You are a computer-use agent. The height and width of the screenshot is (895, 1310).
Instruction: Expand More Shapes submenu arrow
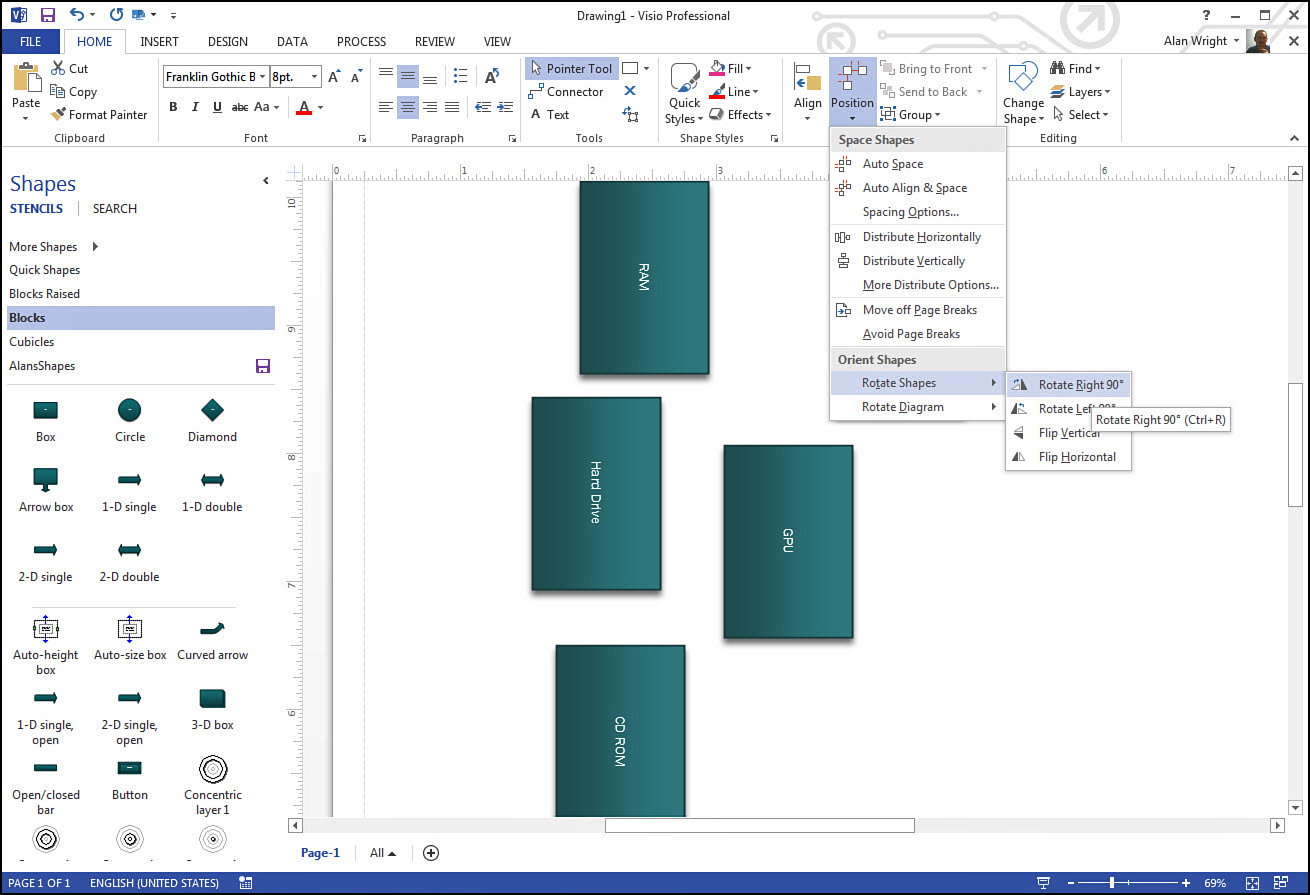(95, 247)
